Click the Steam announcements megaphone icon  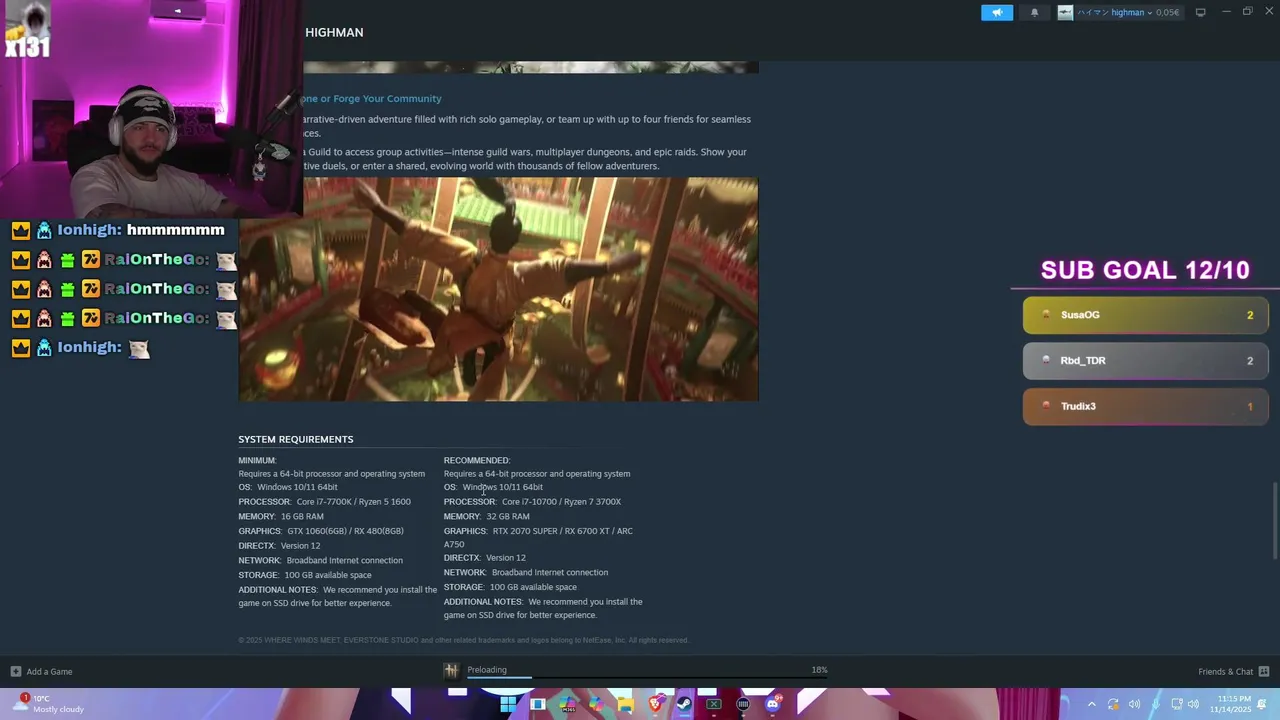coord(997,12)
